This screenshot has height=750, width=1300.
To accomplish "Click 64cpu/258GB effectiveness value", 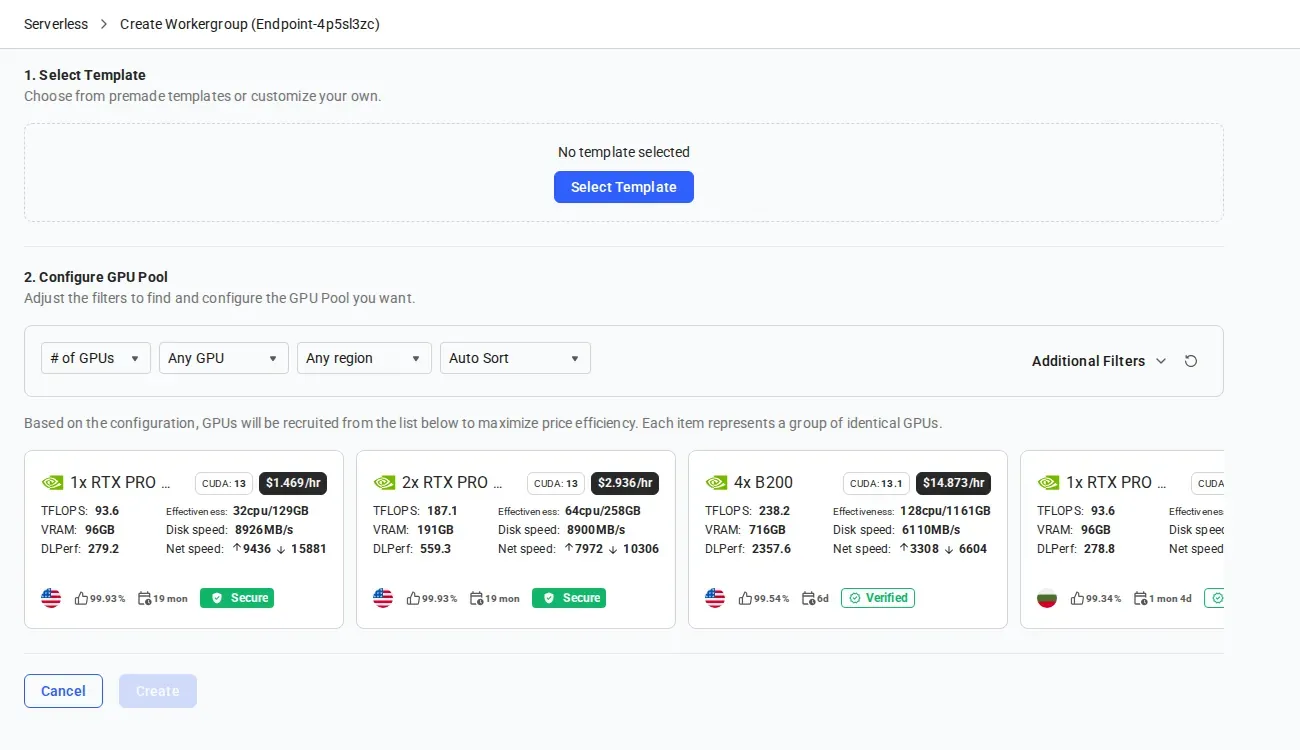I will pyautogui.click(x=602, y=510).
